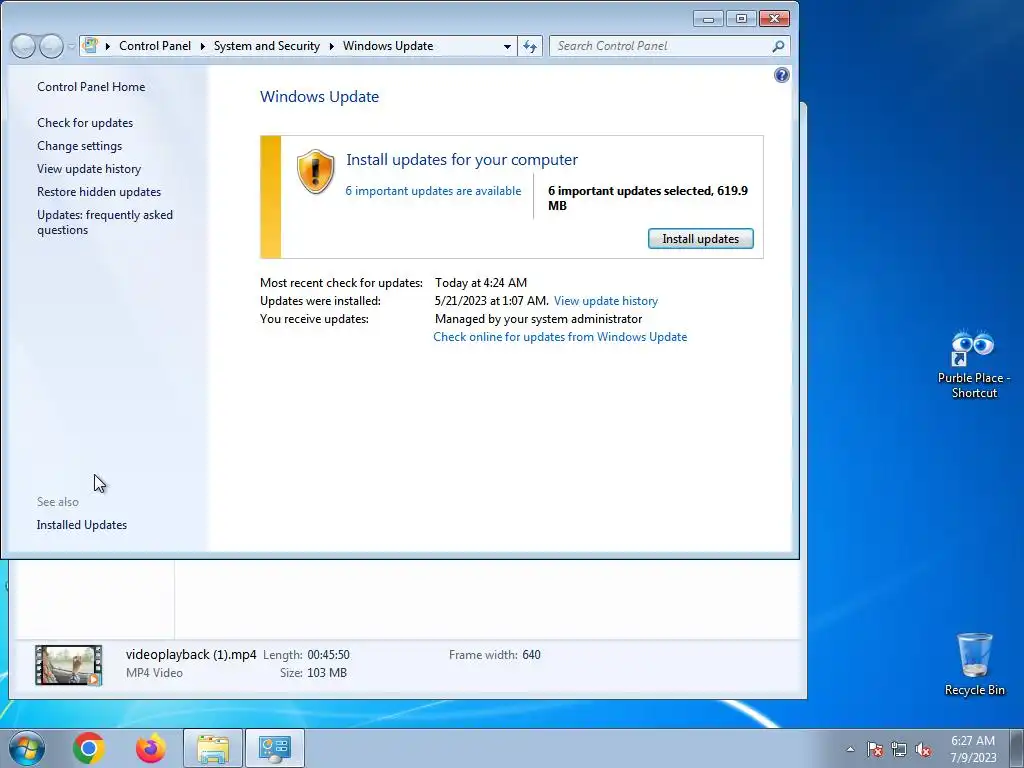Click the Forward navigation arrow
Screen dimensions: 1024x768
51,46
